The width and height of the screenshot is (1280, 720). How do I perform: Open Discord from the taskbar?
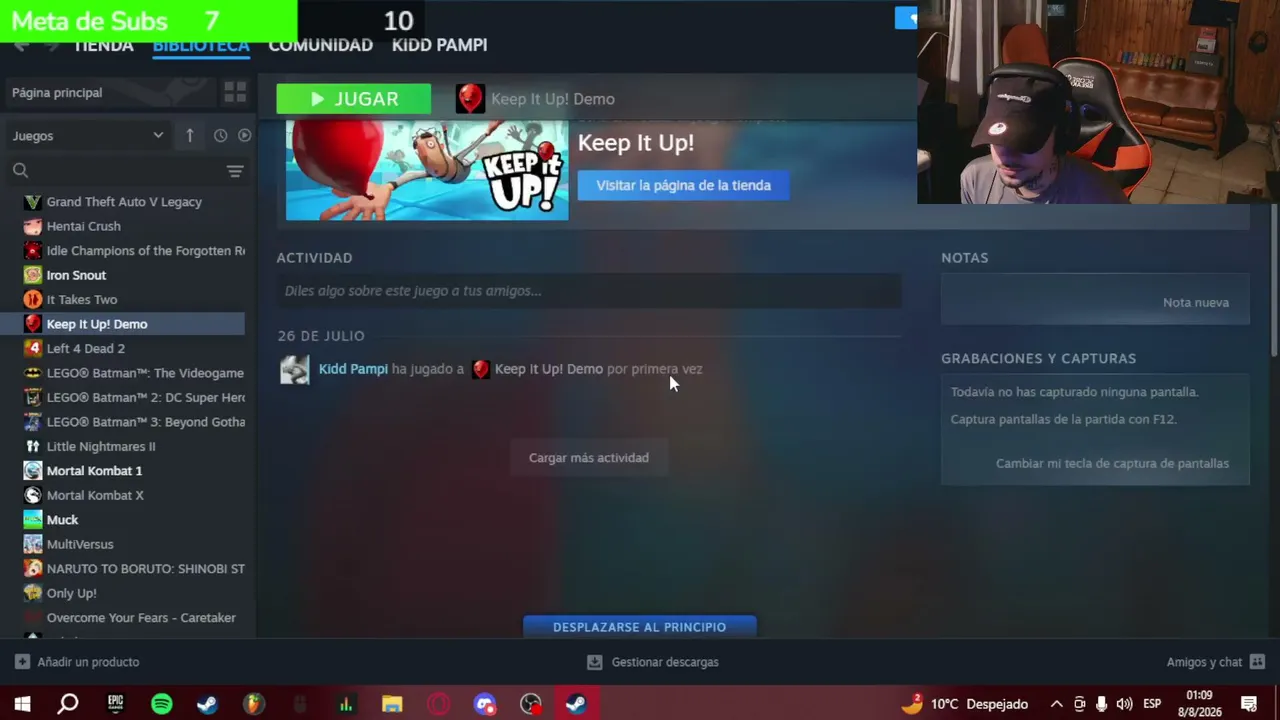485,704
